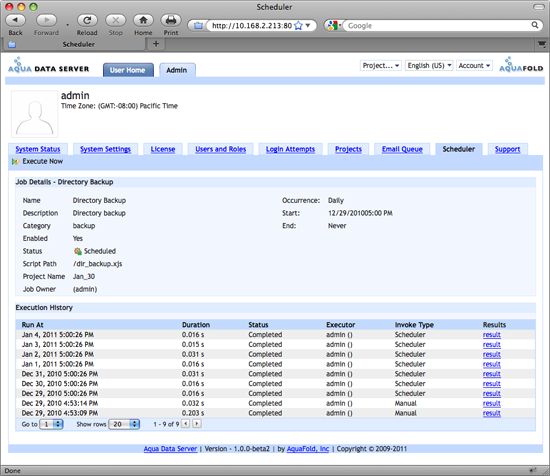550x476 pixels.
Task: Click the Execute Now play icon
Action: pyautogui.click(x=15, y=162)
